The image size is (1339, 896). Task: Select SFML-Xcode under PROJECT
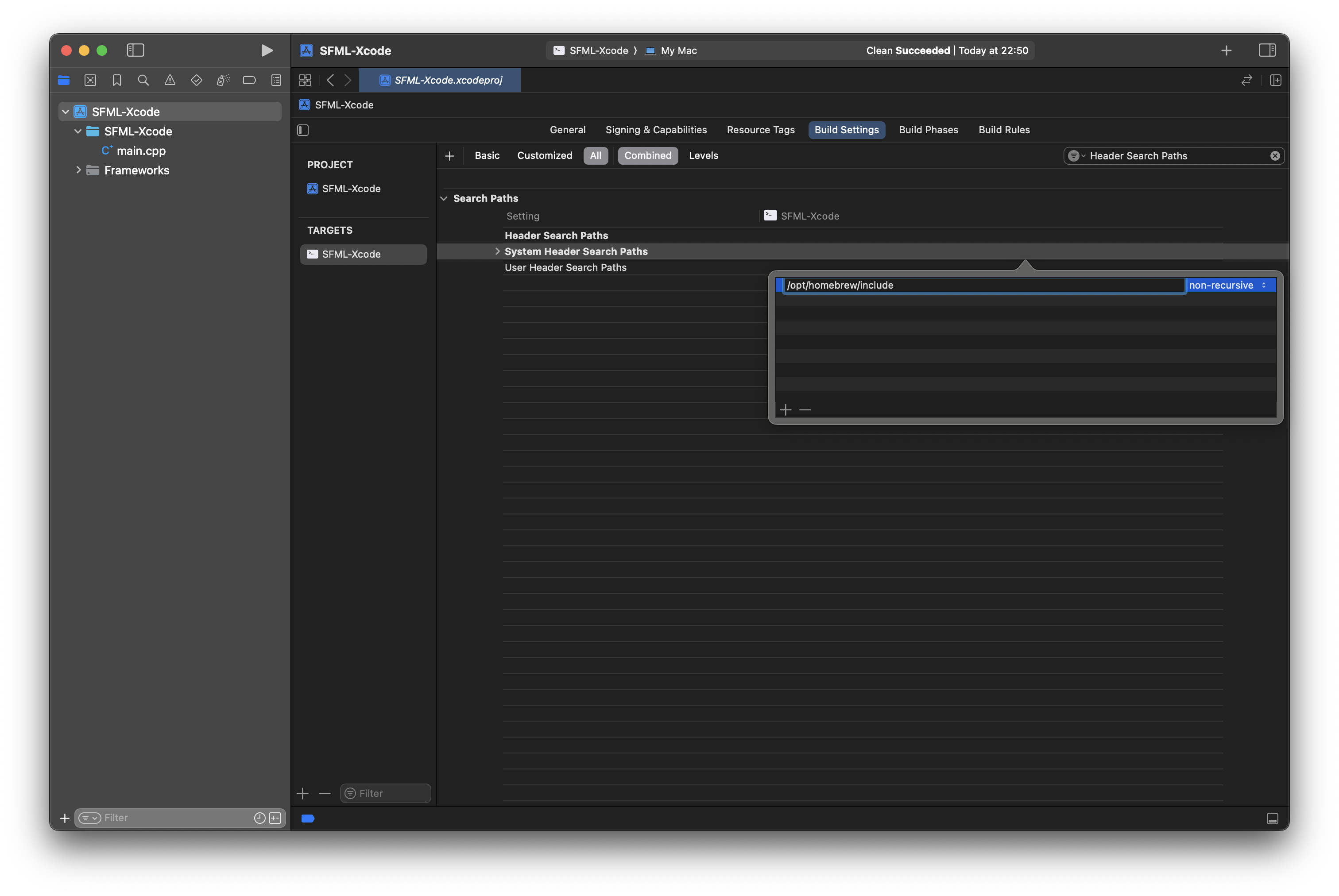click(351, 188)
